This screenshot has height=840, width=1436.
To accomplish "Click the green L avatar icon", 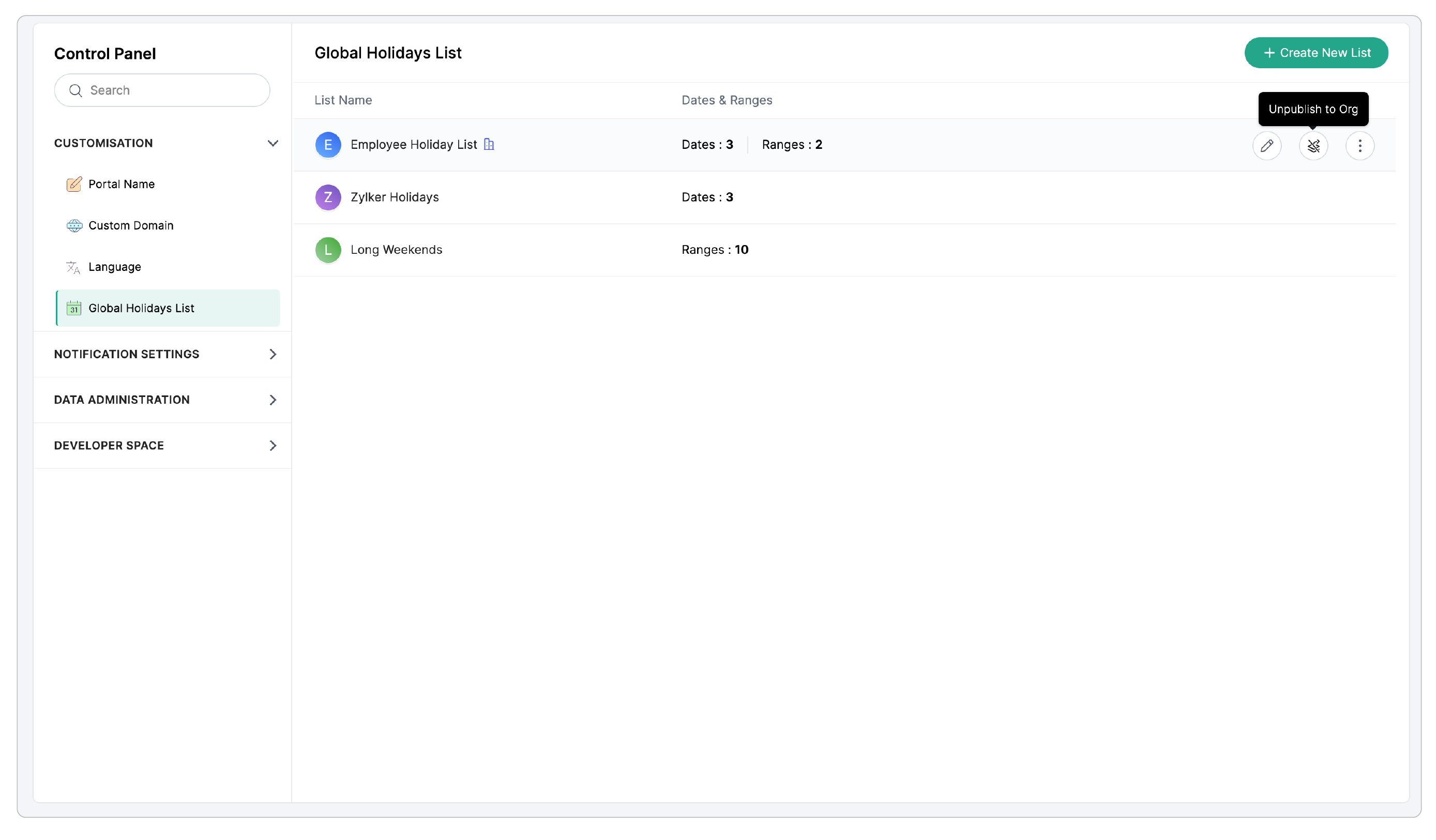I will pos(328,250).
